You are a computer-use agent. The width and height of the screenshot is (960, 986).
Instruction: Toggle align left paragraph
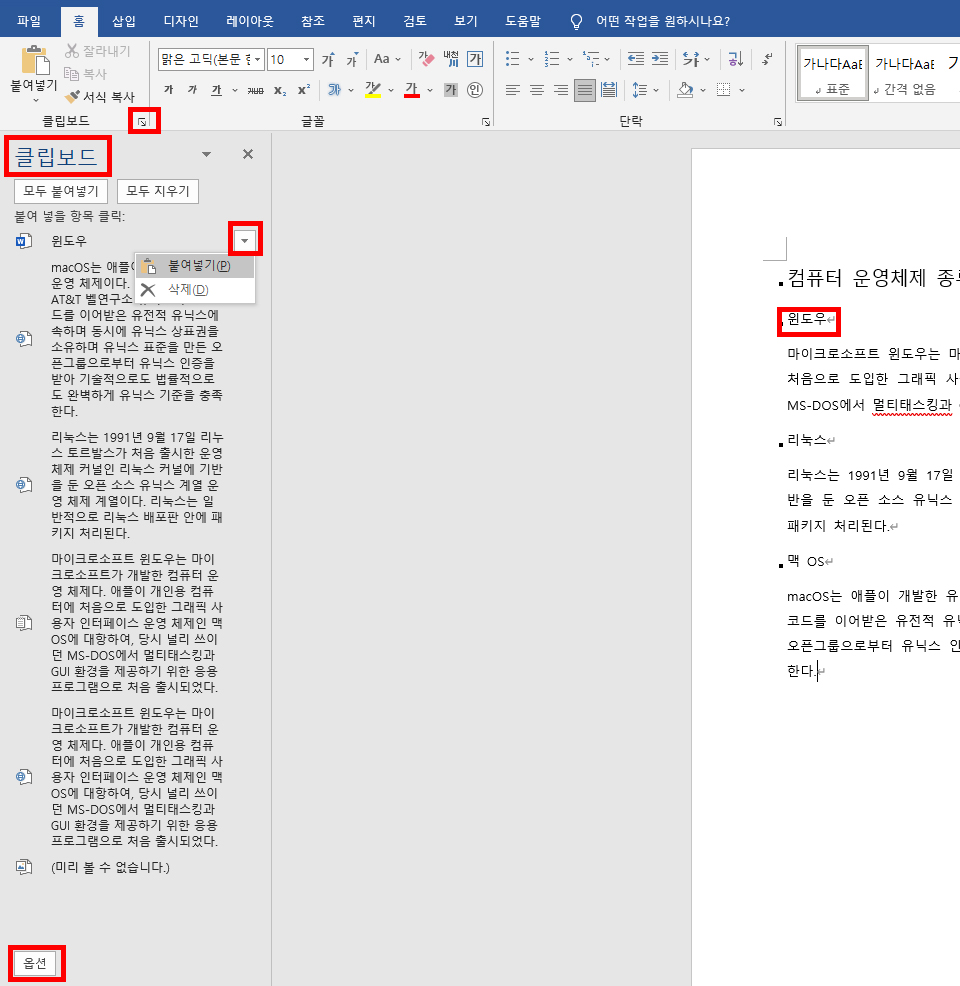click(512, 90)
